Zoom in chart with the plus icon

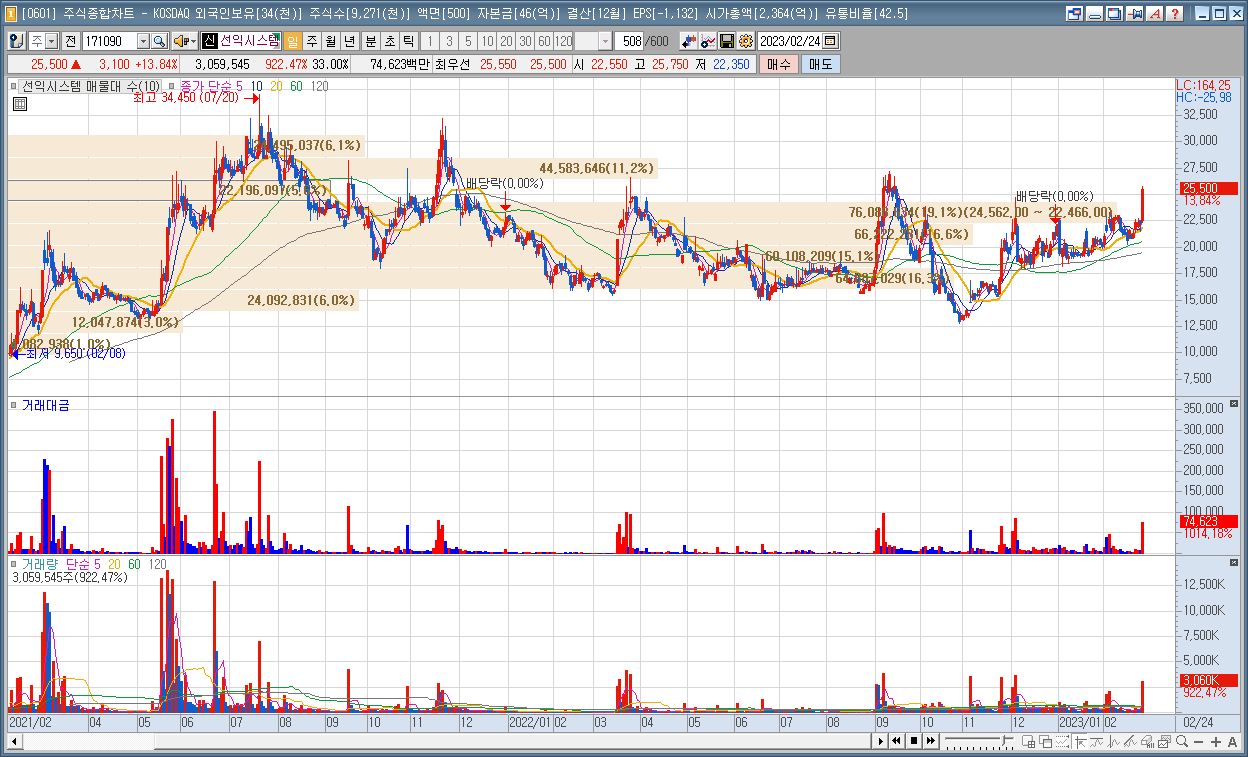pos(1215,741)
